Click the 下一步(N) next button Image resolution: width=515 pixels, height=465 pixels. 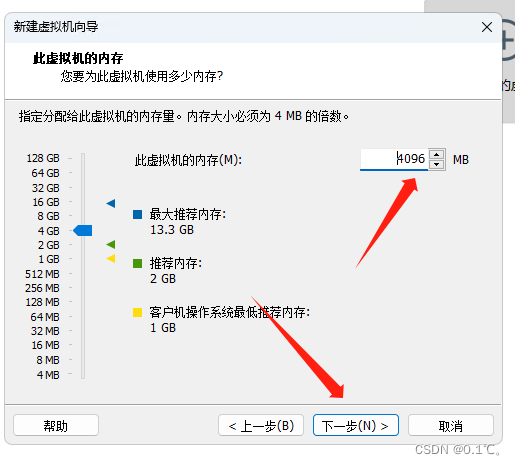click(356, 425)
